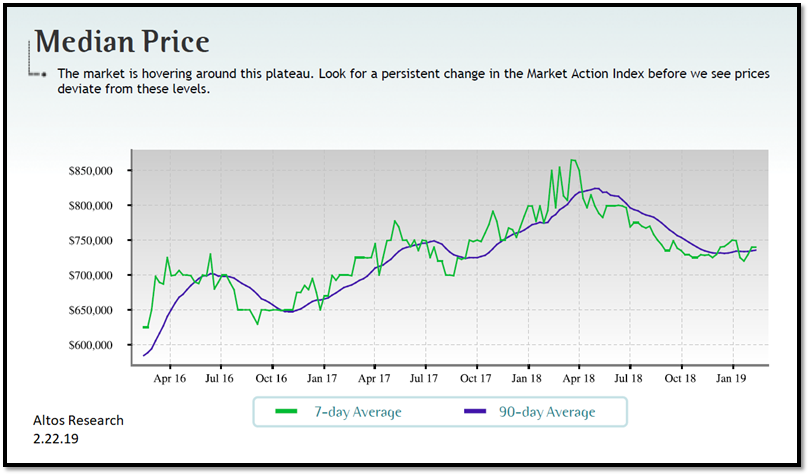This screenshot has height=476, width=810.
Task: Click the 2.22.19 date text
Action: coord(56,438)
